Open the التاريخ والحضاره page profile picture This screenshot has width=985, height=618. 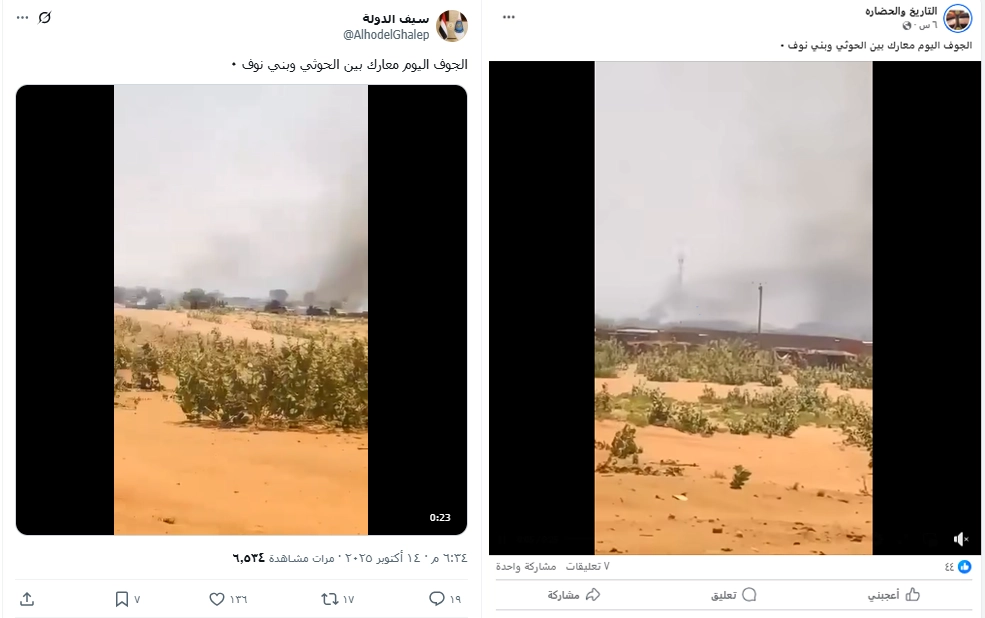click(958, 18)
